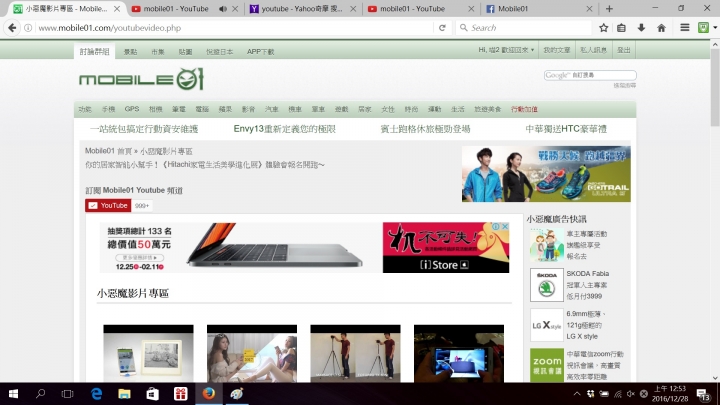Show hidden system tray icons chevron
Image resolution: width=720 pixels, height=405 pixels.
click(577, 394)
